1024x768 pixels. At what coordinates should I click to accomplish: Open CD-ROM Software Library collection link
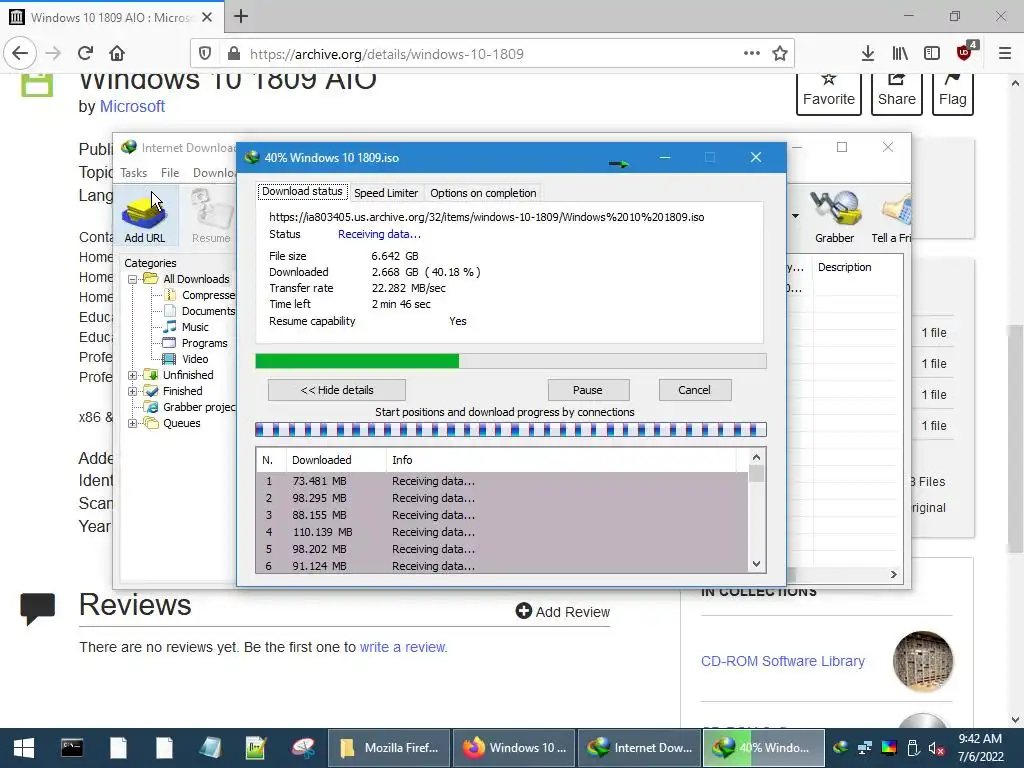(x=782, y=661)
